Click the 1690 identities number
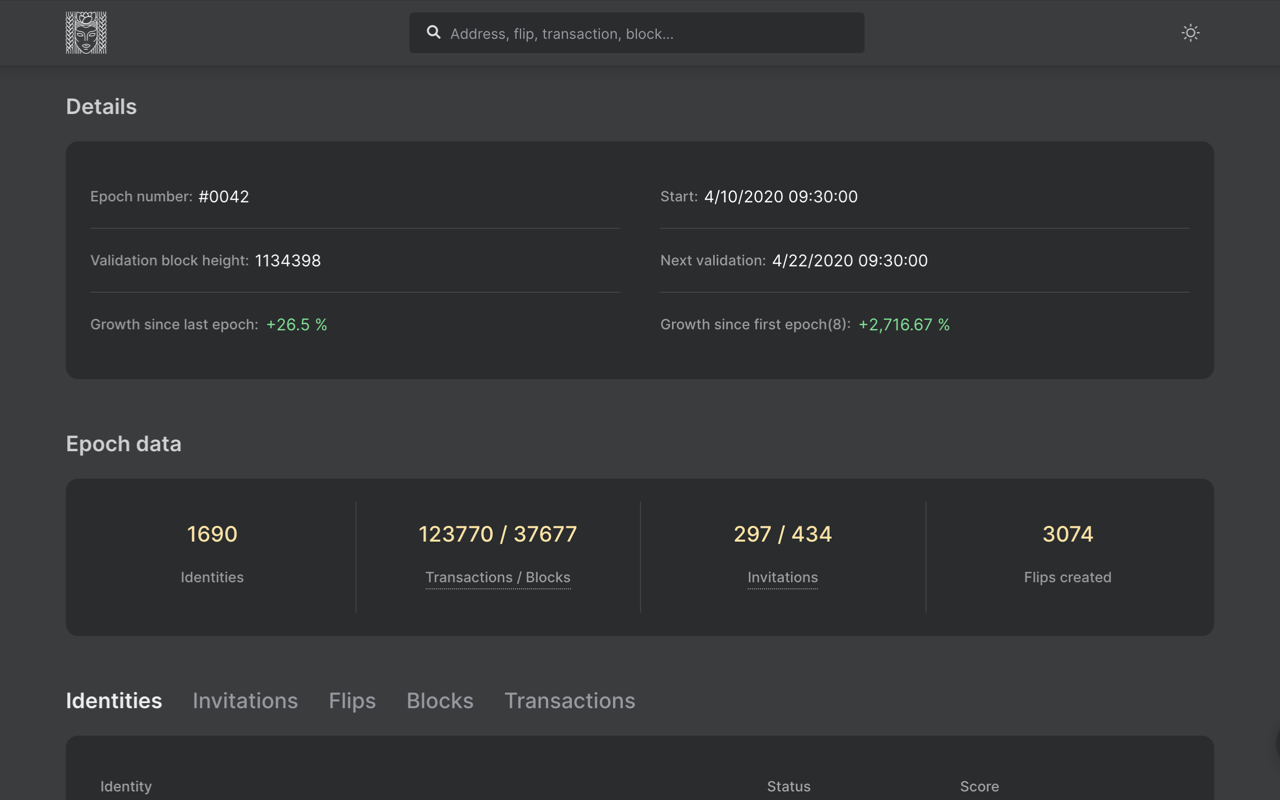1280x800 pixels. pyautogui.click(x=212, y=534)
